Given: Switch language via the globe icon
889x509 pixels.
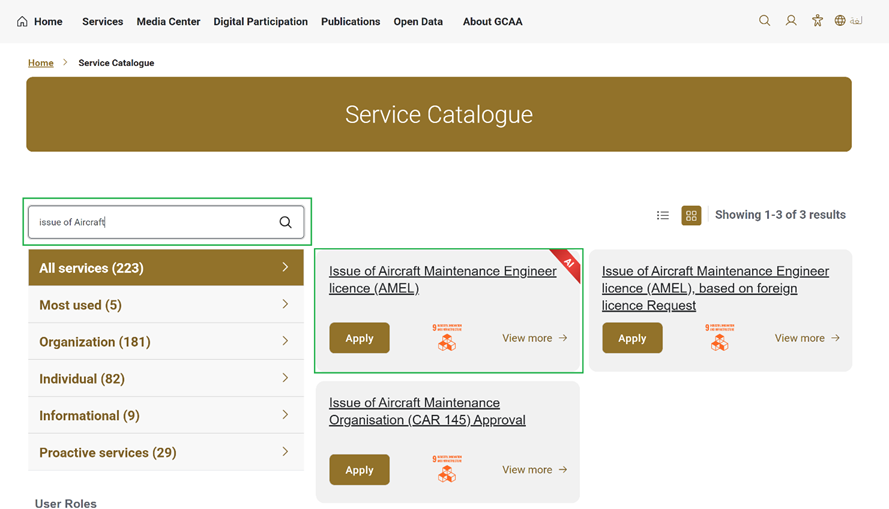Looking at the screenshot, I should pyautogui.click(x=840, y=21).
